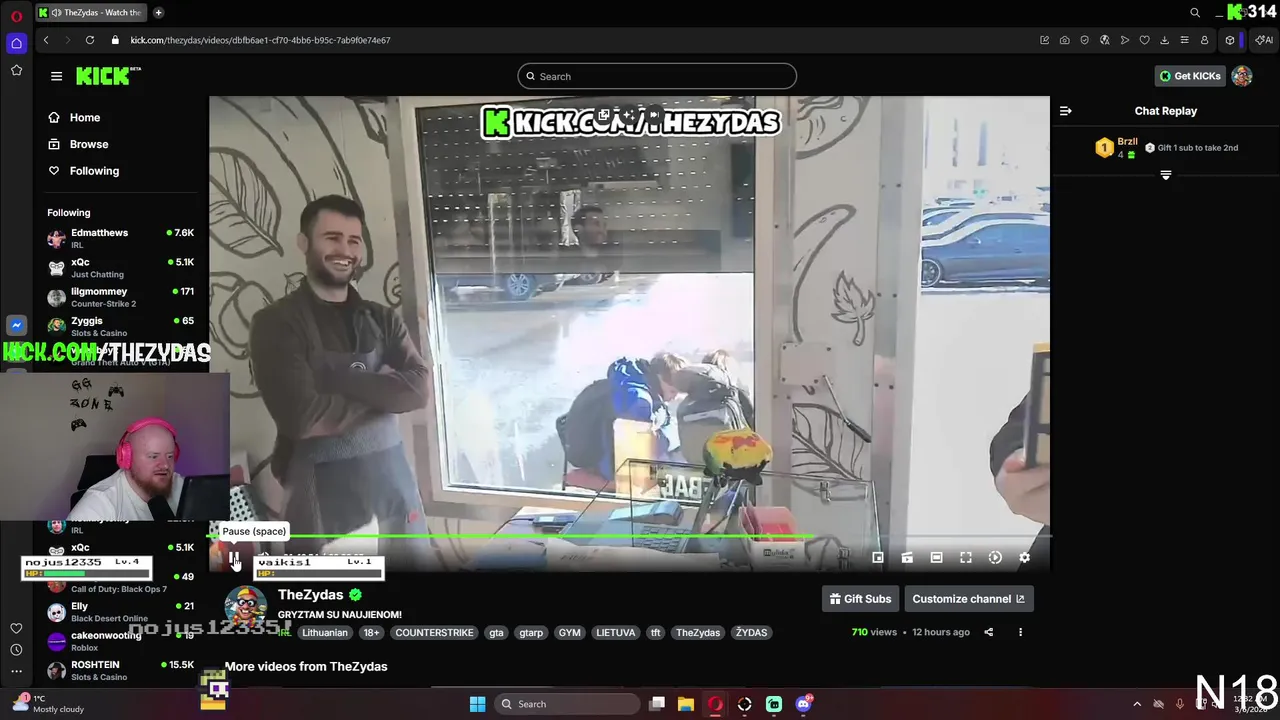The height and width of the screenshot is (720, 1280).
Task: Open ROSHTEIN channel in sidebar
Action: pyautogui.click(x=120, y=670)
